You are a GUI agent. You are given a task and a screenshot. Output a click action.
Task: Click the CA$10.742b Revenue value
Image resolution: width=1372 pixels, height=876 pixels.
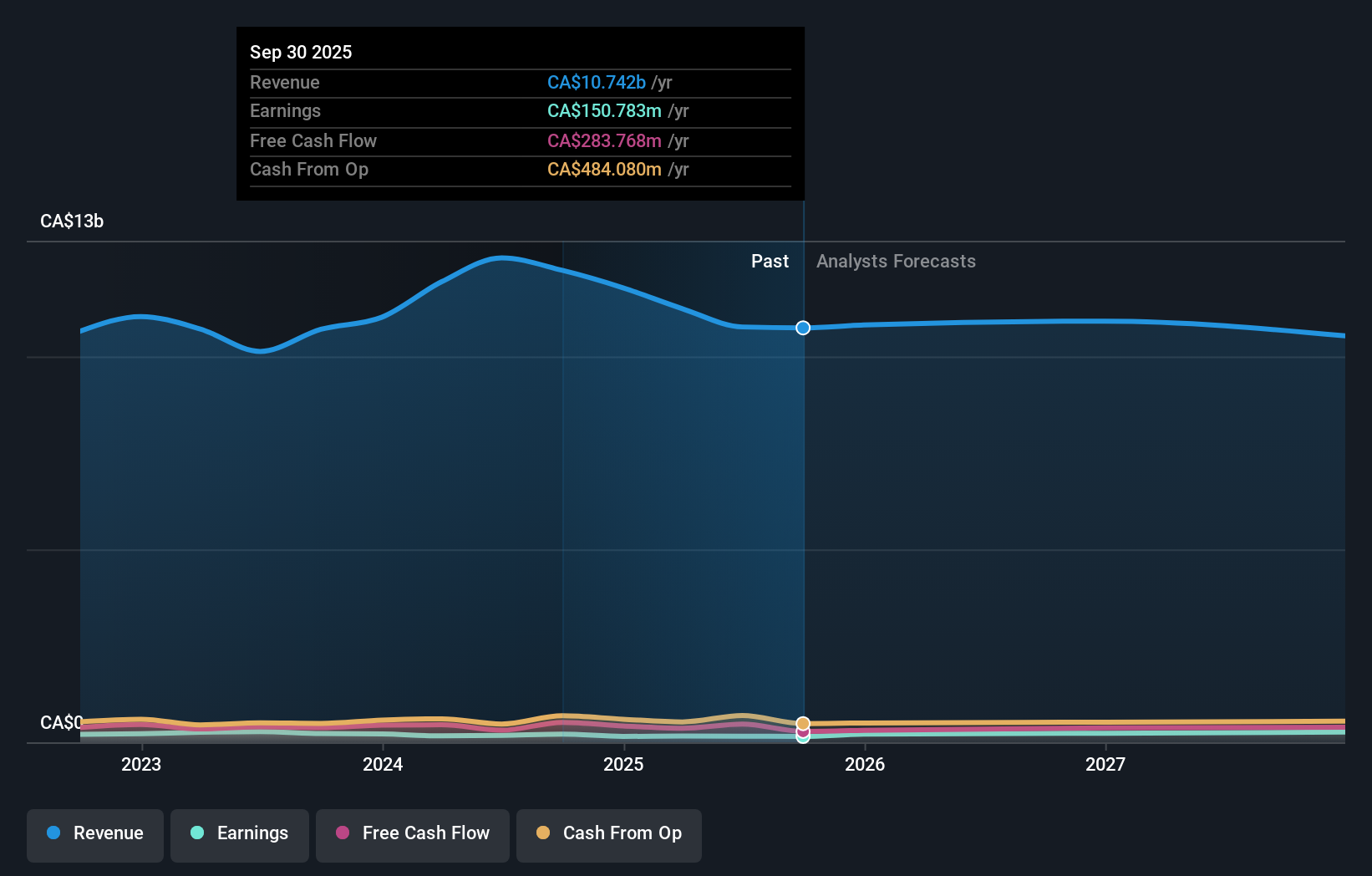pyautogui.click(x=596, y=83)
